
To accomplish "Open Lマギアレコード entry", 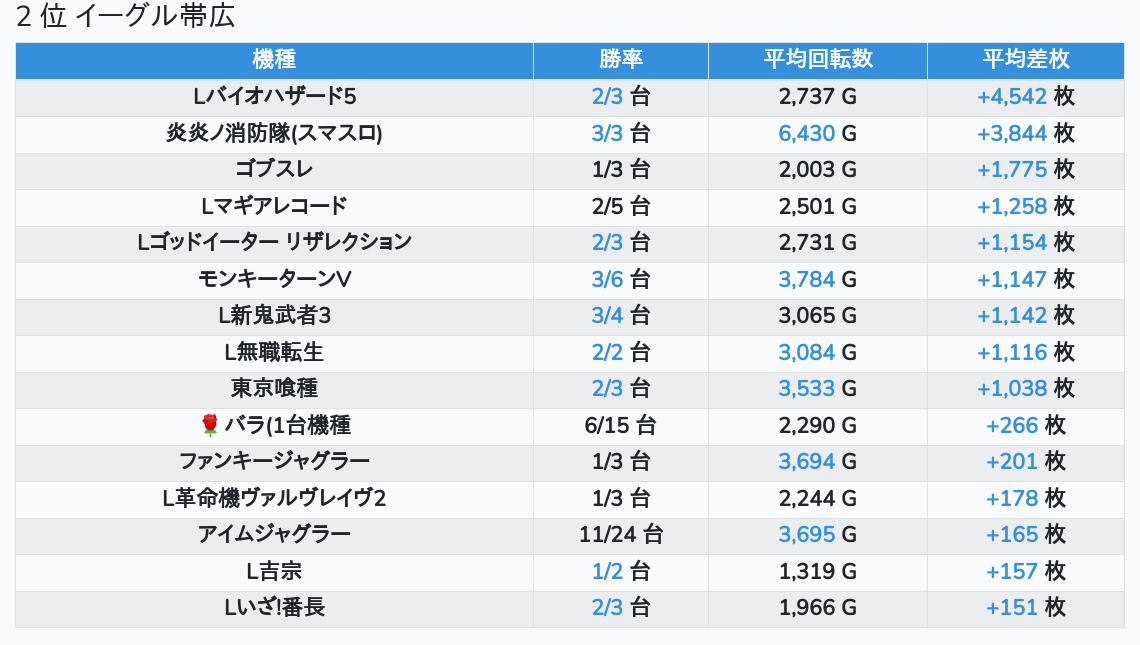I will click(274, 206).
